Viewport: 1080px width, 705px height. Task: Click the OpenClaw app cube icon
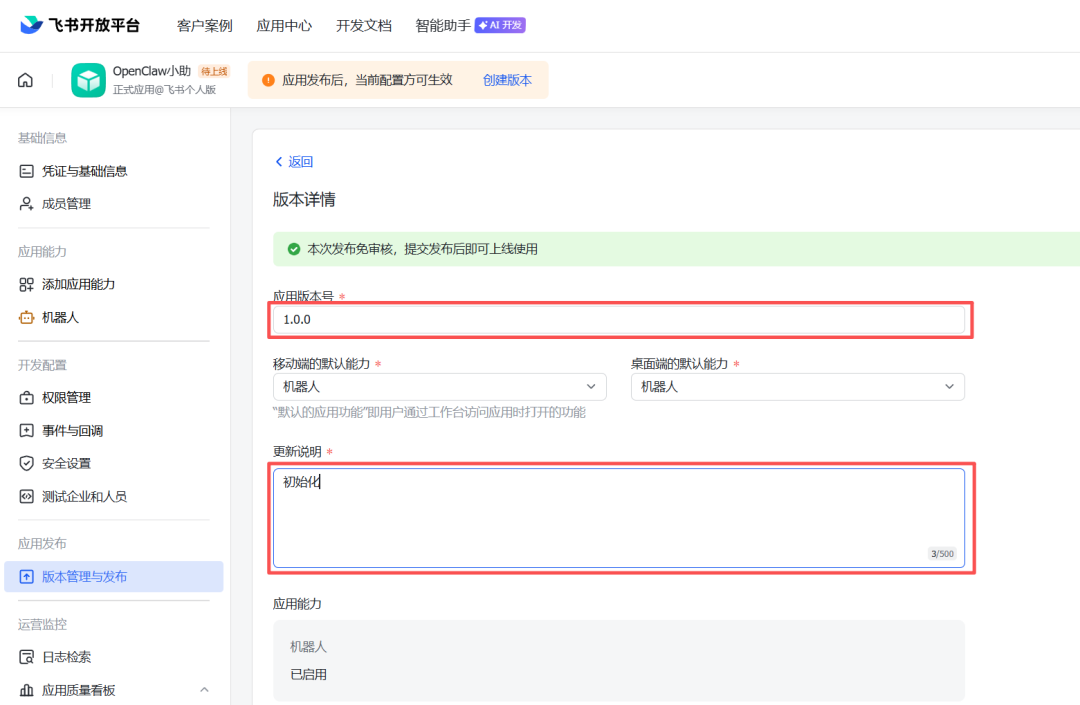click(x=88, y=80)
